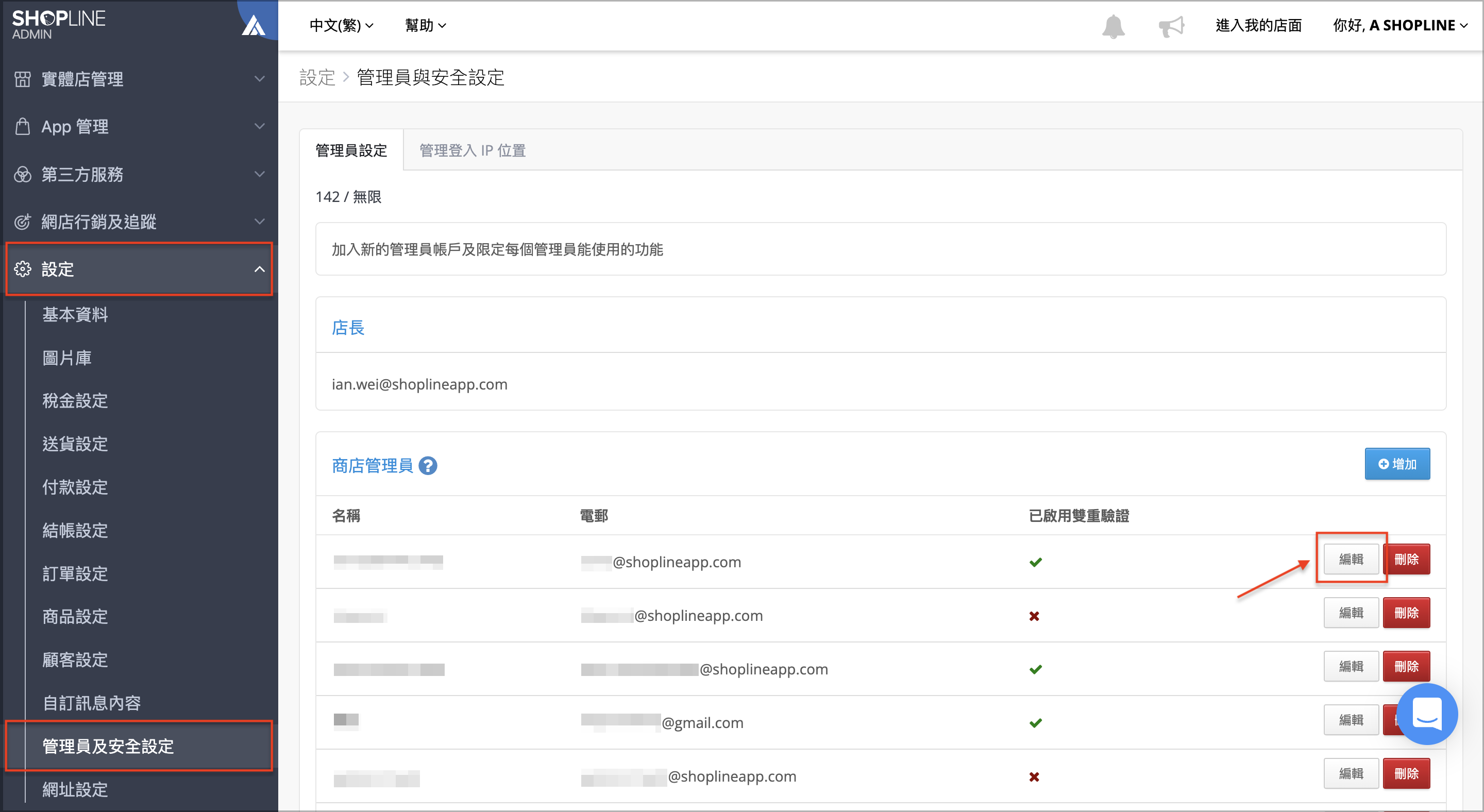Click 編輯 in the first admin row
The height and width of the screenshot is (812, 1484).
click(x=1351, y=559)
